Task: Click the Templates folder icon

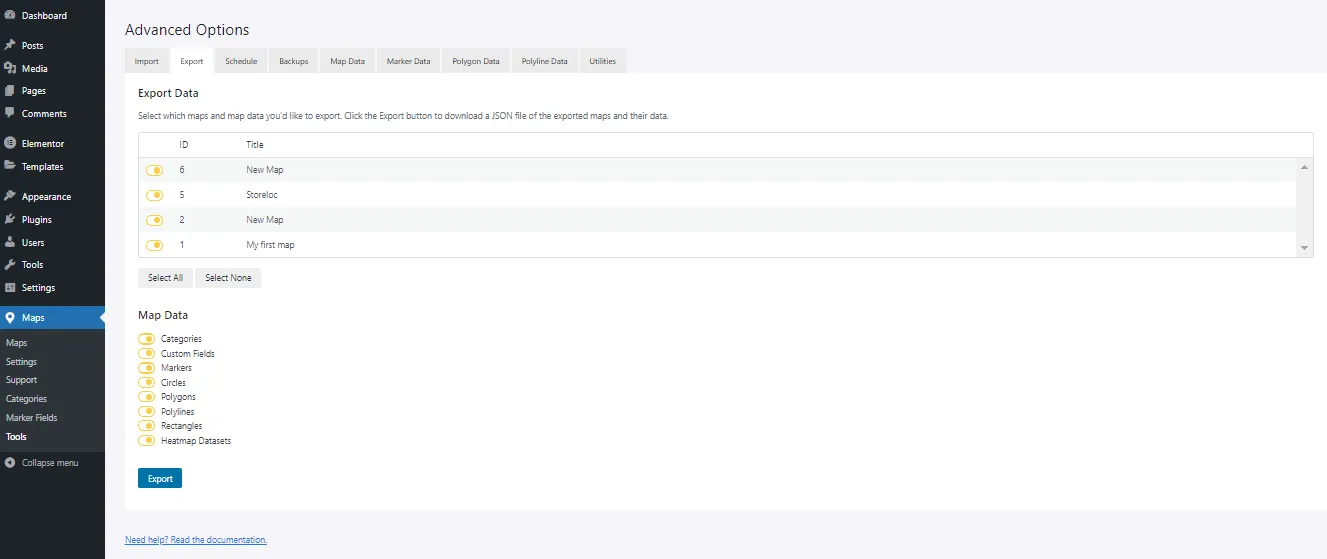Action: pos(10,167)
